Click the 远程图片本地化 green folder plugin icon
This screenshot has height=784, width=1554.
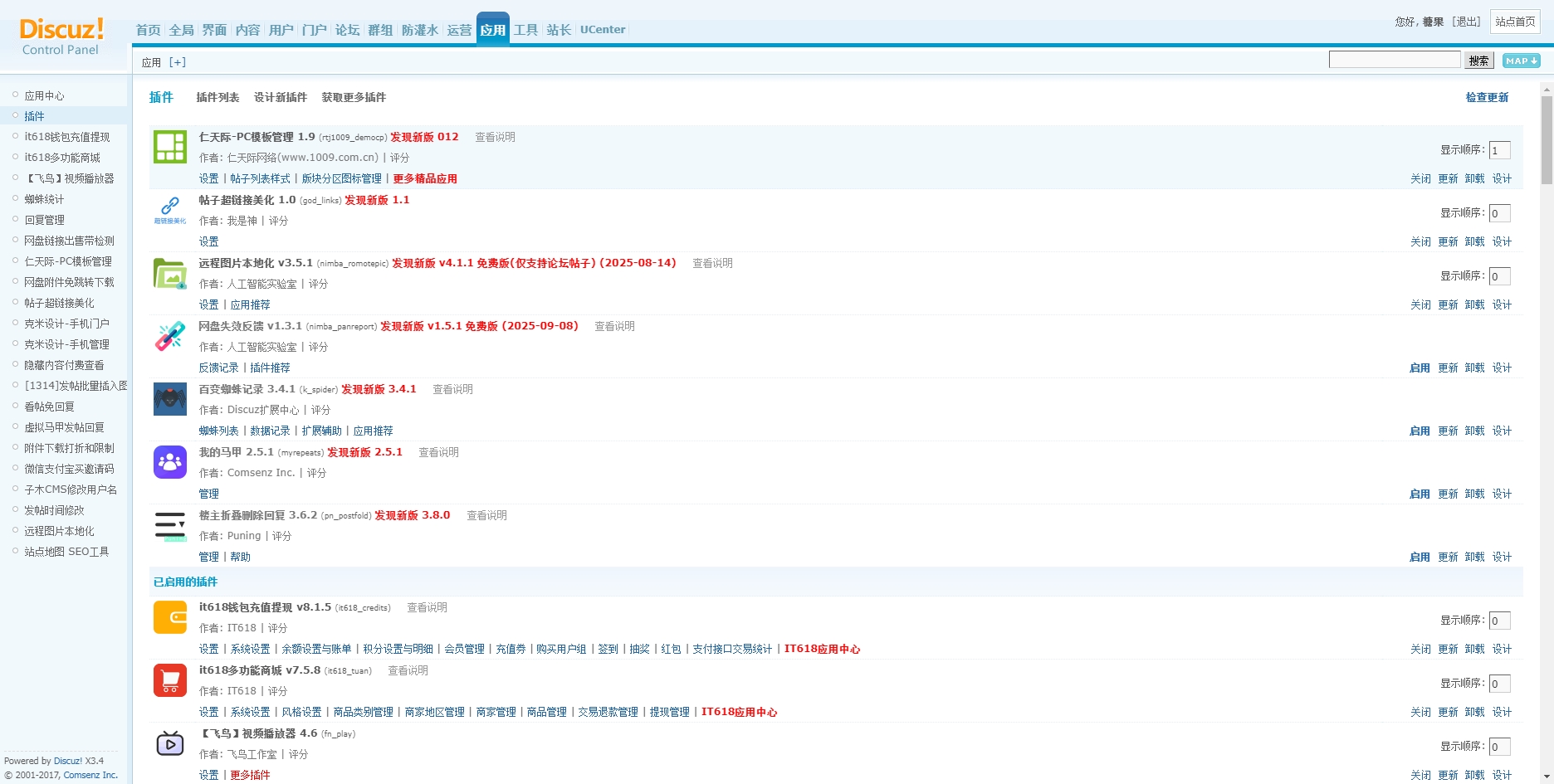point(169,273)
